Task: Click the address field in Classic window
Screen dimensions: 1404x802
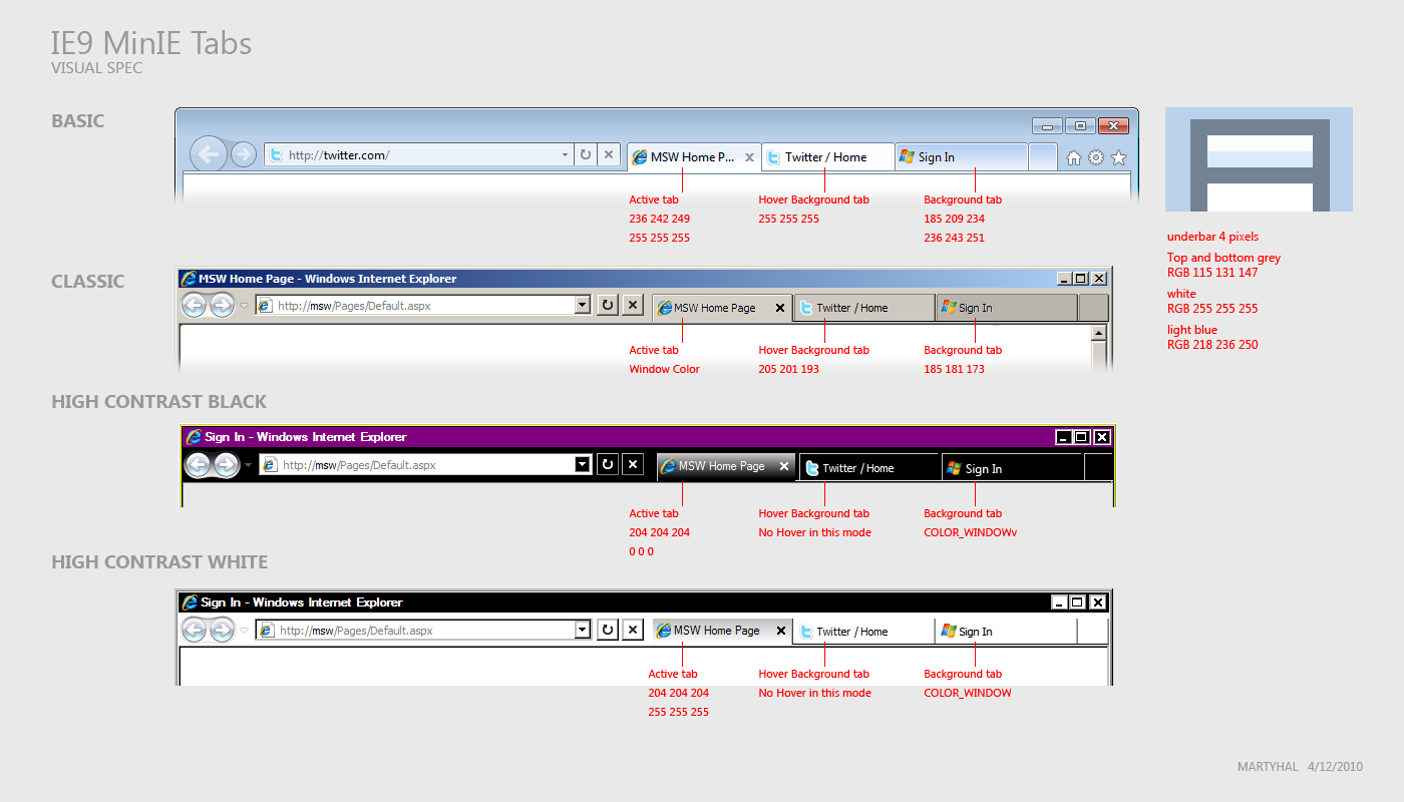Action: pos(424,306)
